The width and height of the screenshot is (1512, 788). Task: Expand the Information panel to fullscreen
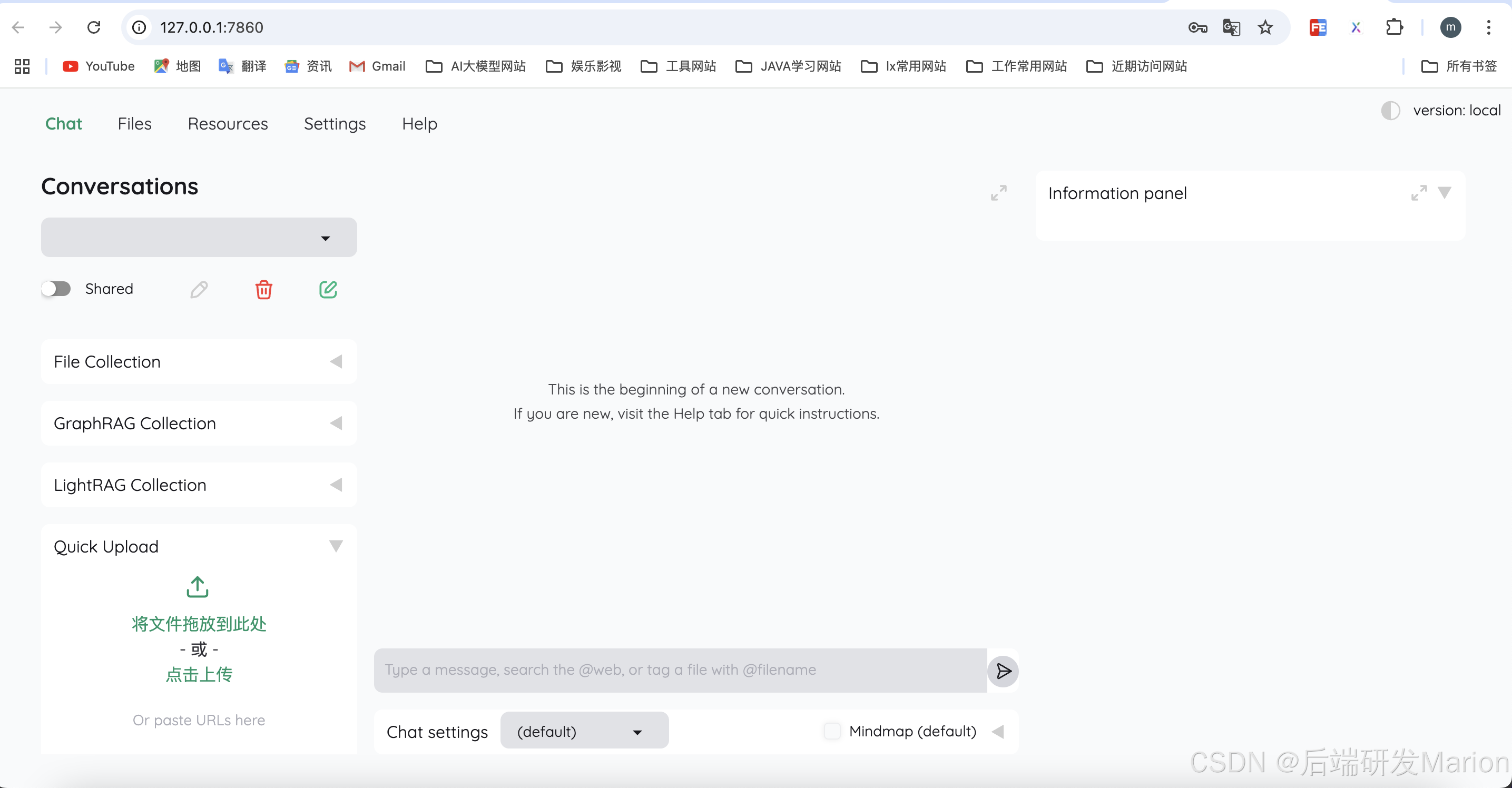point(1419,192)
